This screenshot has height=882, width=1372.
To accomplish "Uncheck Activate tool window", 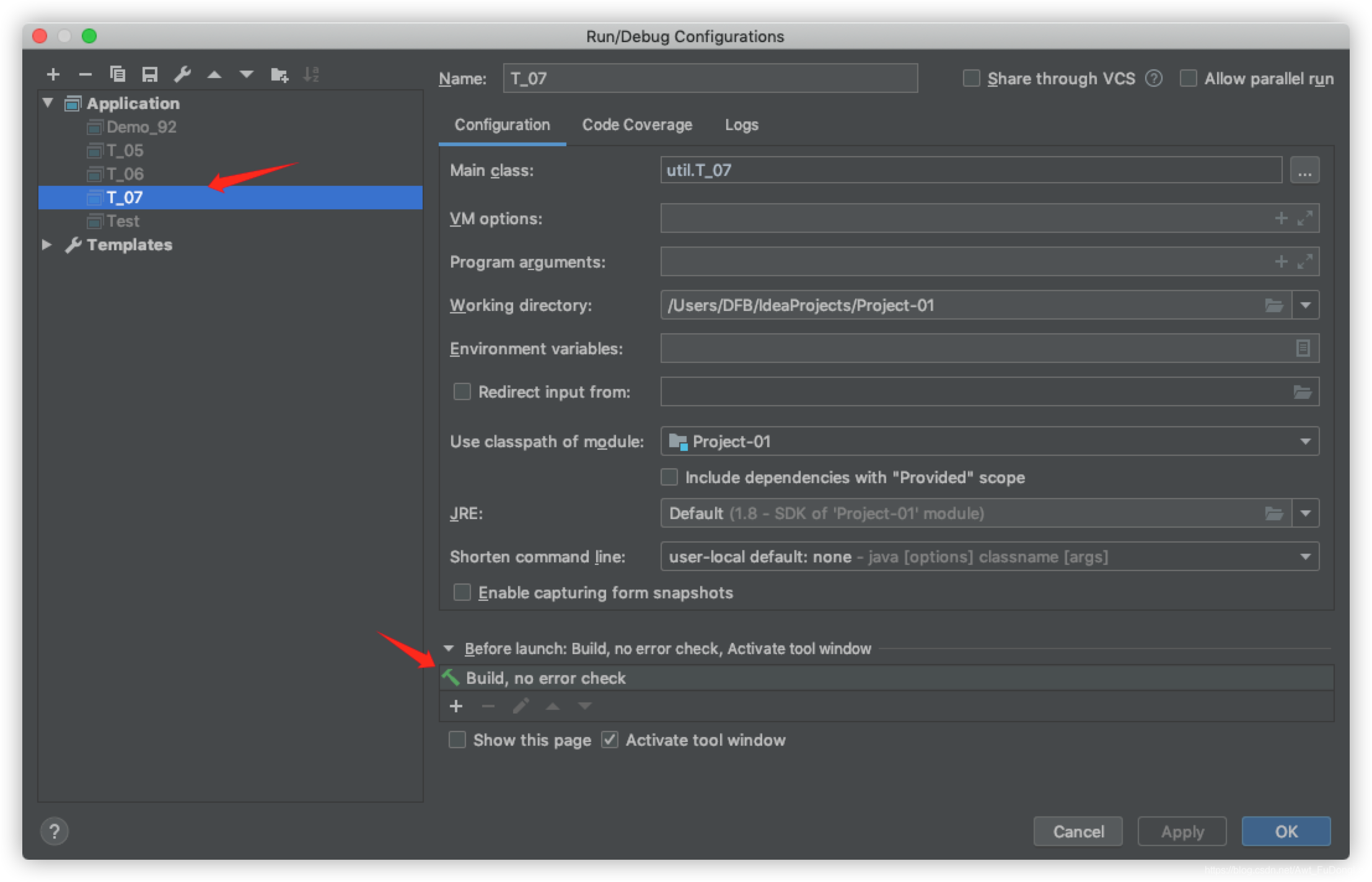I will [610, 740].
